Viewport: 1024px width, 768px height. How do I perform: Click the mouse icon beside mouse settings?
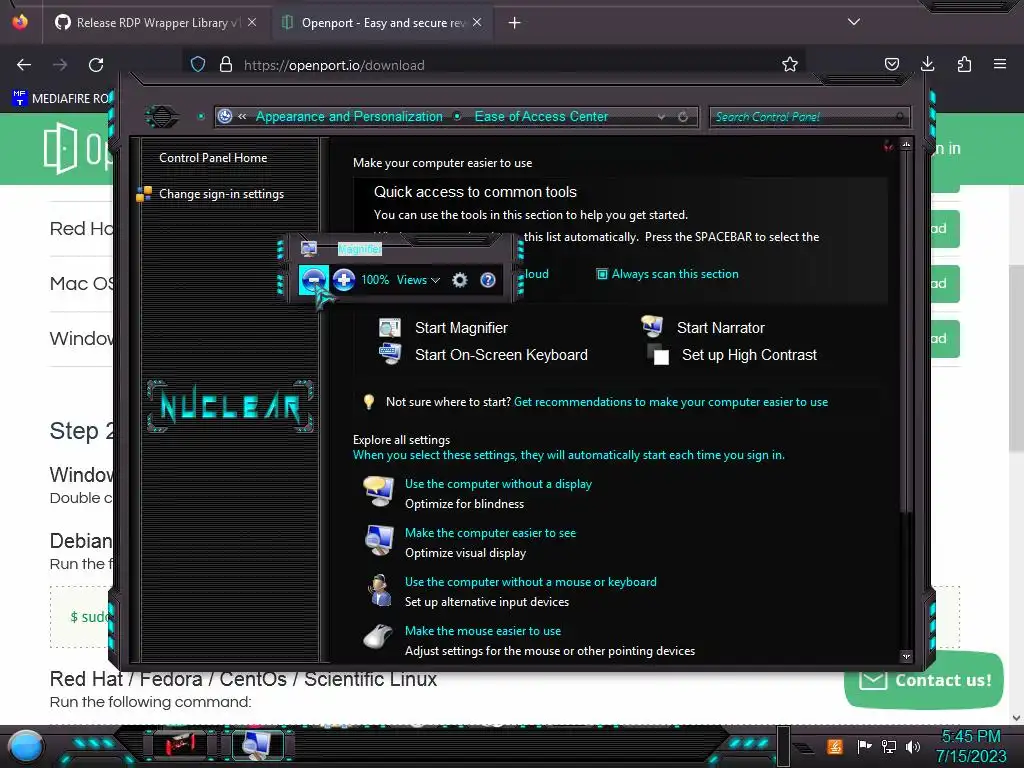[x=379, y=636]
